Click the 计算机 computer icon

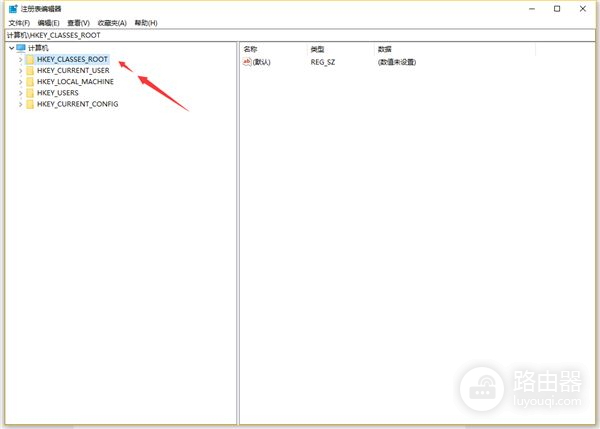(21, 48)
